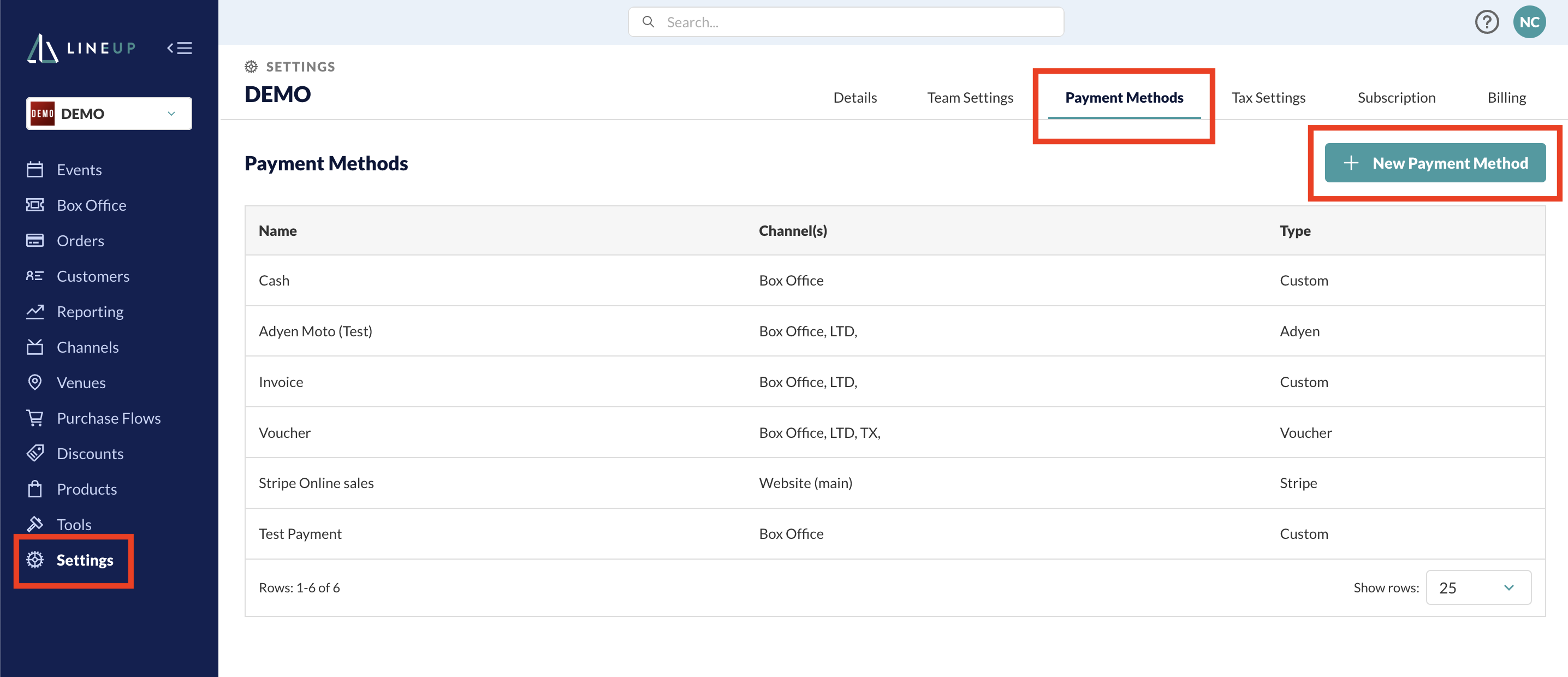Click the Purchase Flows cart icon
This screenshot has height=677, width=1568.
[35, 418]
